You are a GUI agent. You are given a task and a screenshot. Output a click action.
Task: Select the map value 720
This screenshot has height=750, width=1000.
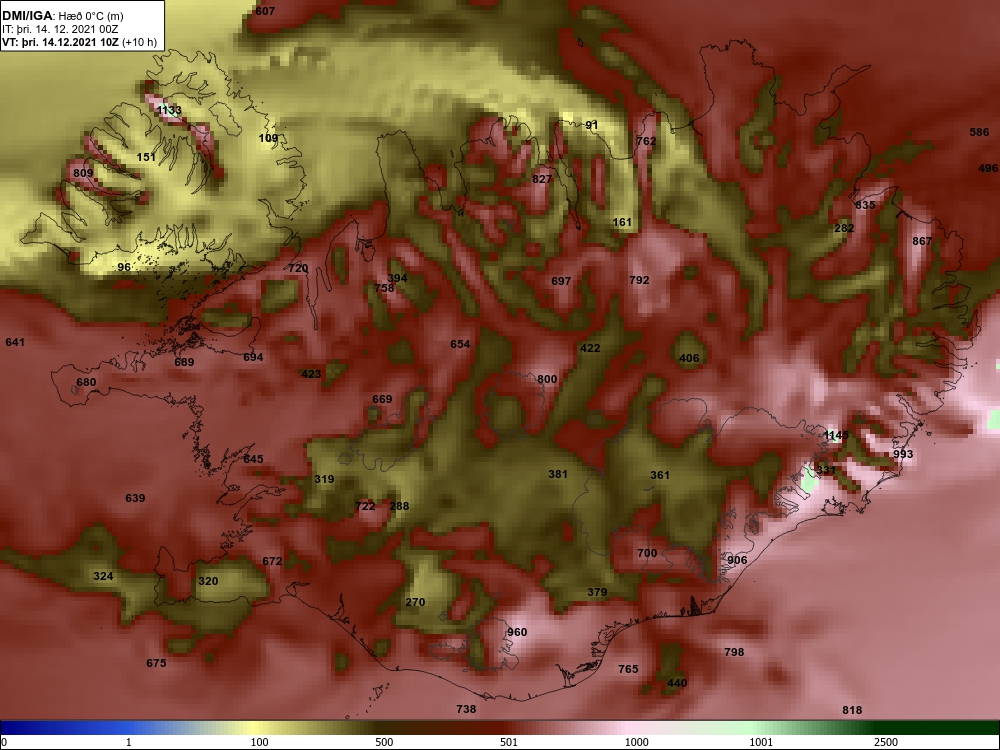(x=298, y=268)
